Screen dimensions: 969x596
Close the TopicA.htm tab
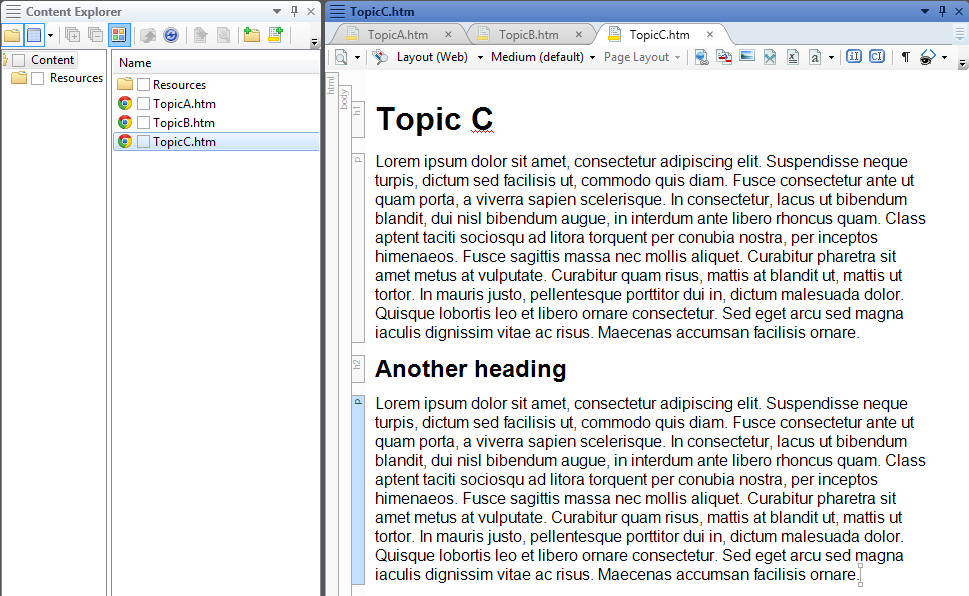[448, 35]
